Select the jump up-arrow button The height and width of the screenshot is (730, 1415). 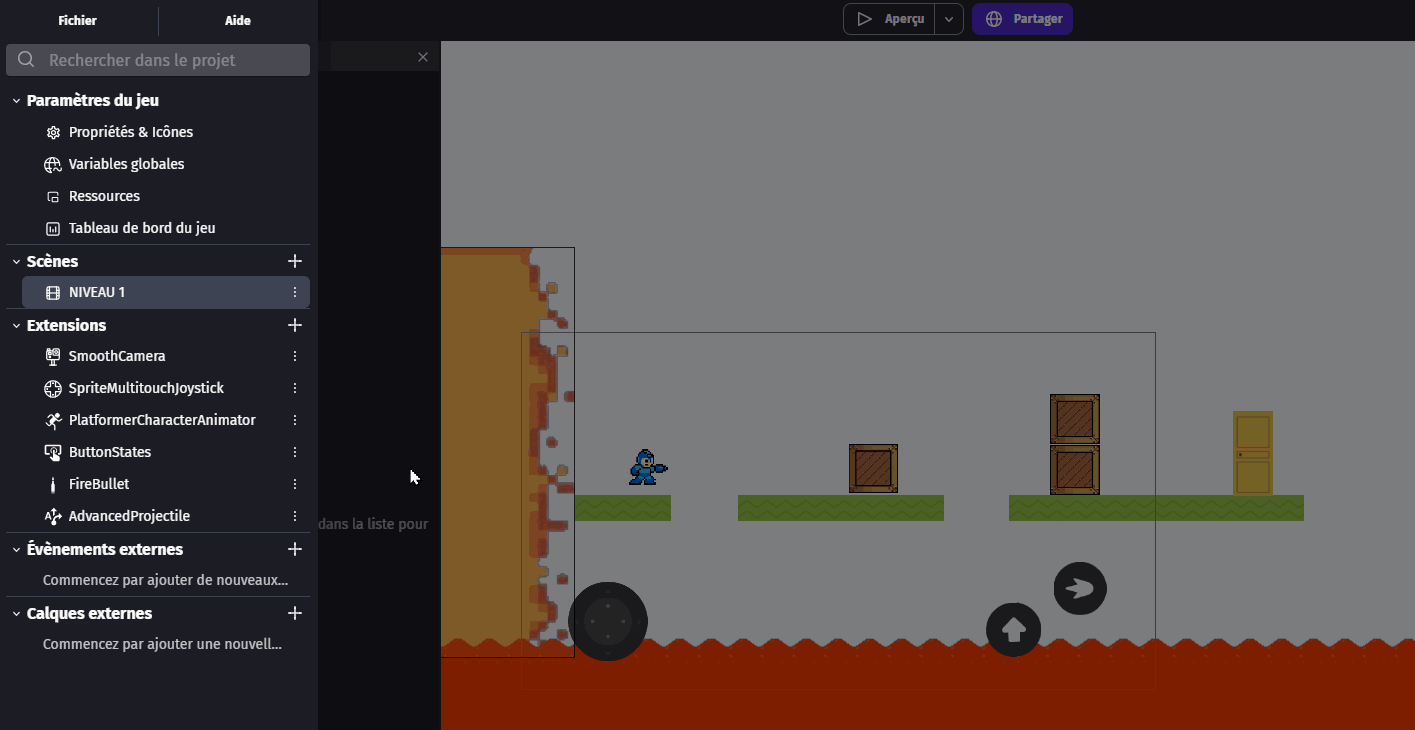click(1014, 630)
